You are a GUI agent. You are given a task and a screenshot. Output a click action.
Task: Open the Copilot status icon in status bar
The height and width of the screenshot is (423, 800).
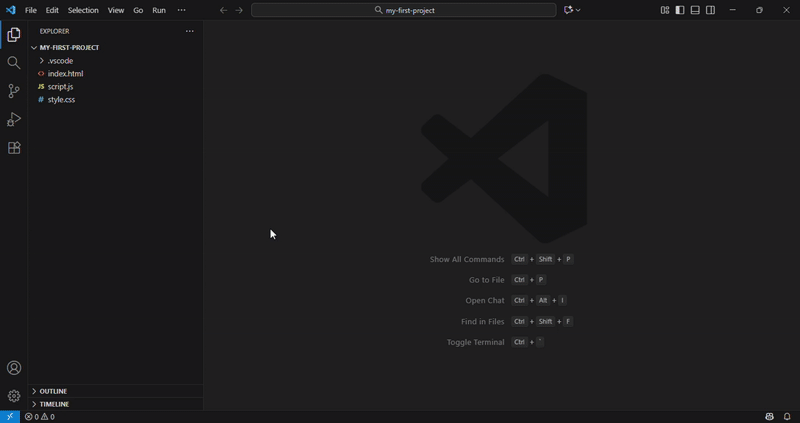(x=769, y=417)
